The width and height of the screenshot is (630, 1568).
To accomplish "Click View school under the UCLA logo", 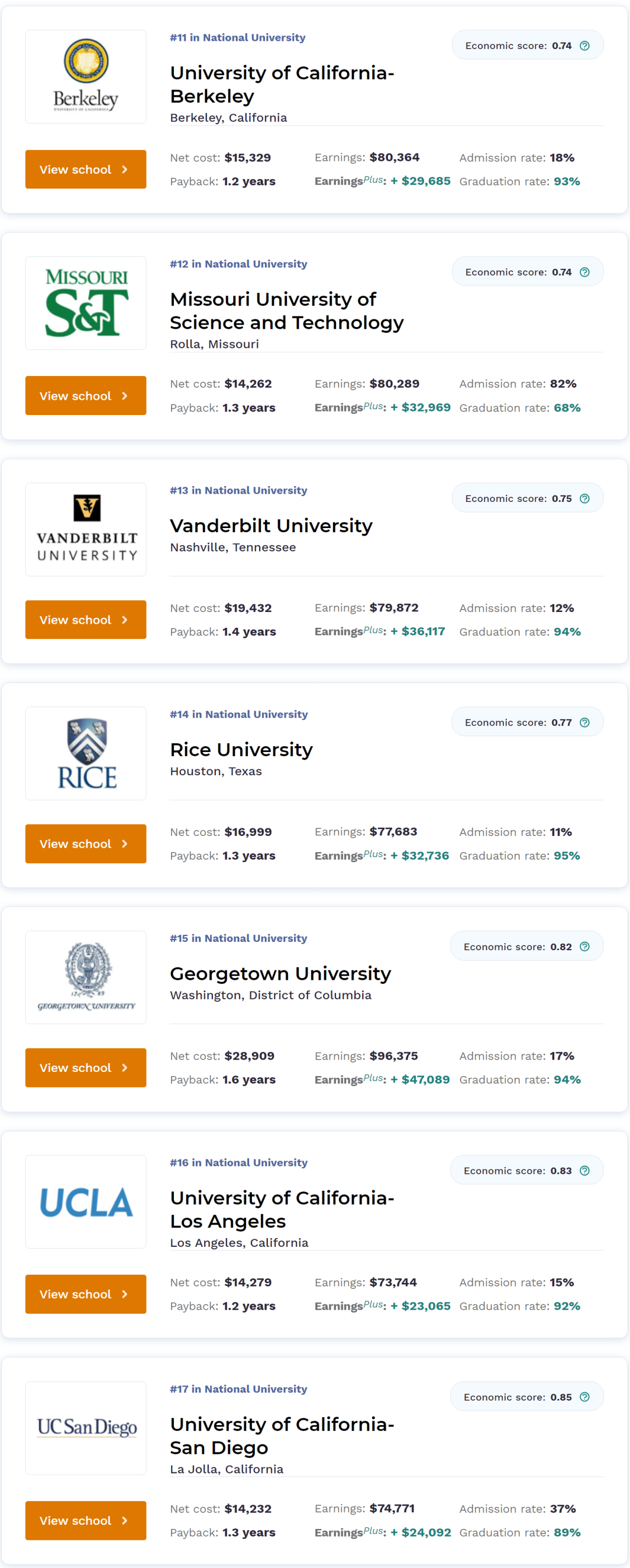I will coord(86,1294).
